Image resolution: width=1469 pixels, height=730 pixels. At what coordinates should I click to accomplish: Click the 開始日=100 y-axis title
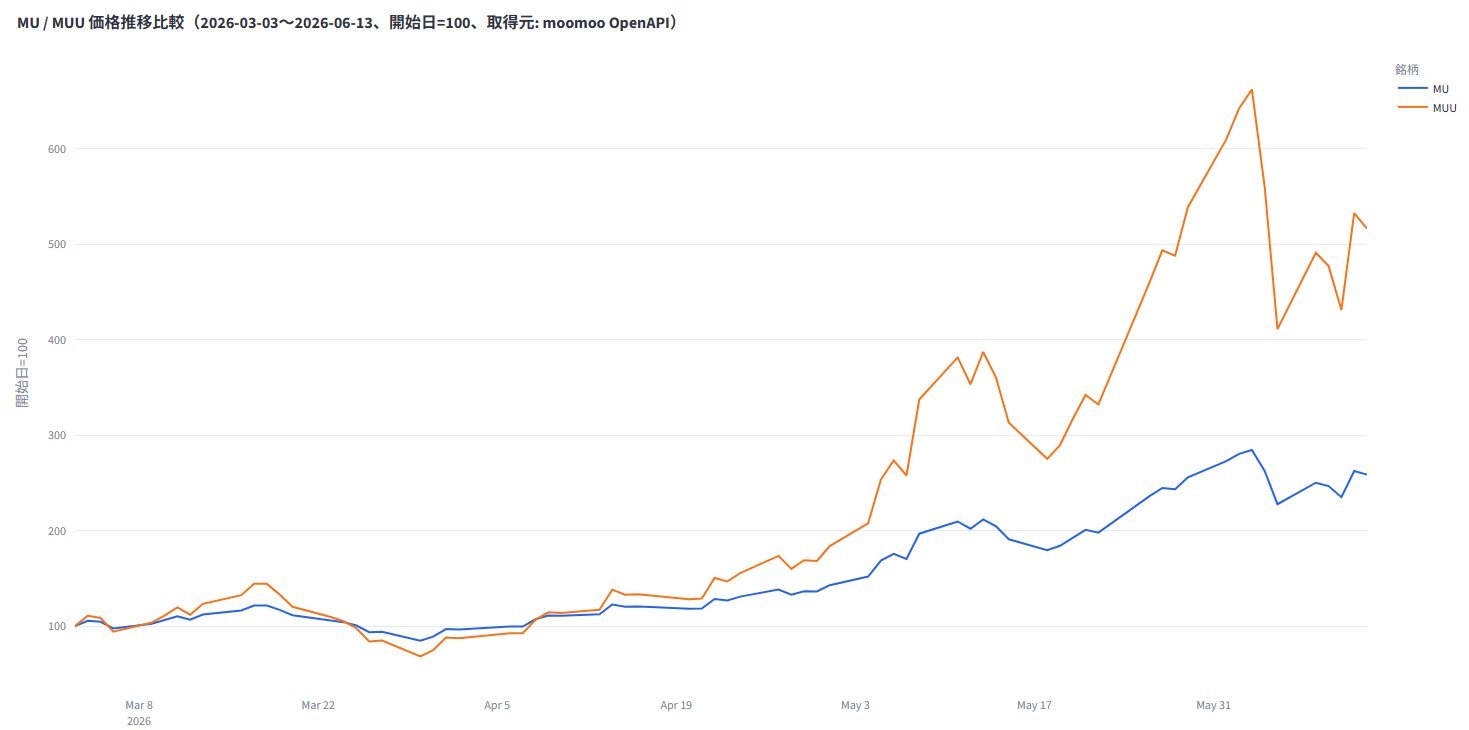tap(22, 372)
